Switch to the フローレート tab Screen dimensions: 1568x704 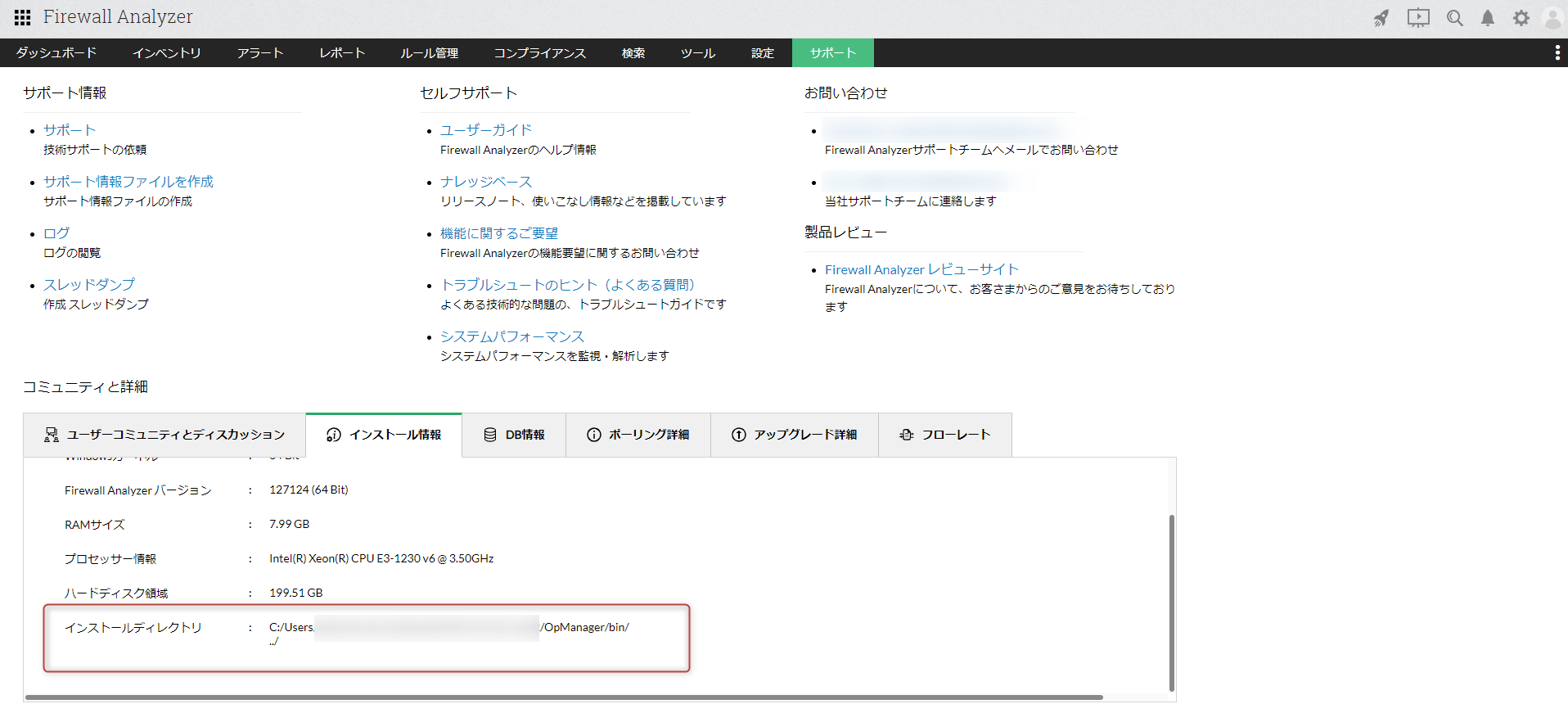coord(945,435)
